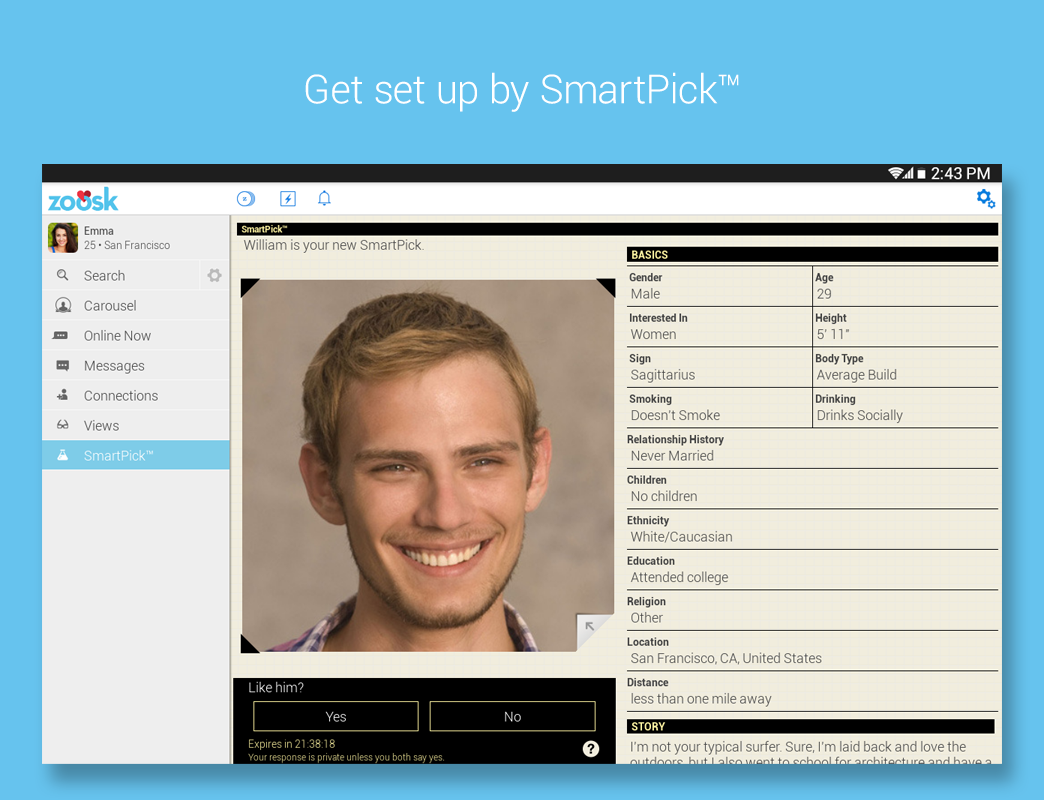Viewport: 1044px width, 800px height.
Task: Click the 'Expires in 21:38:18' timer
Action: click(292, 743)
